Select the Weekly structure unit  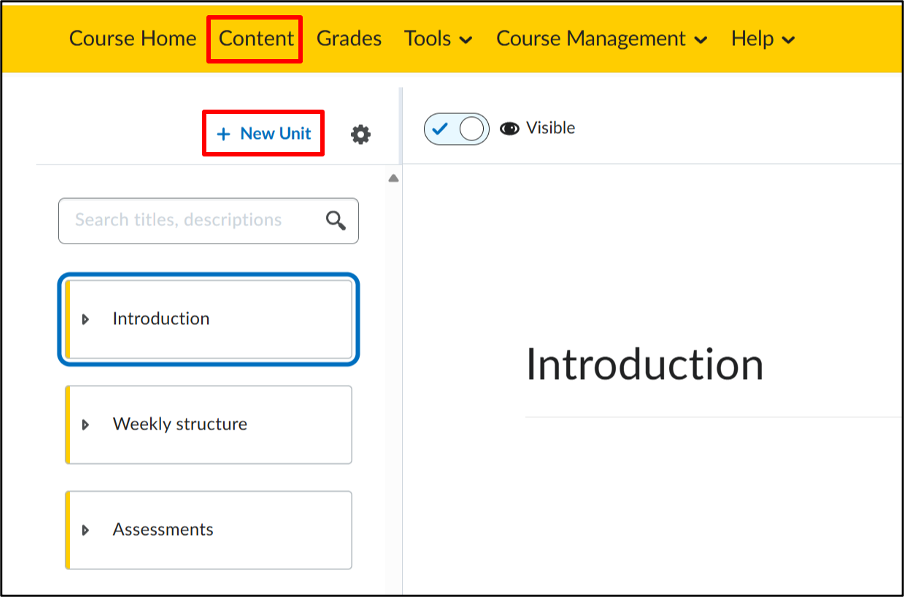(x=209, y=424)
